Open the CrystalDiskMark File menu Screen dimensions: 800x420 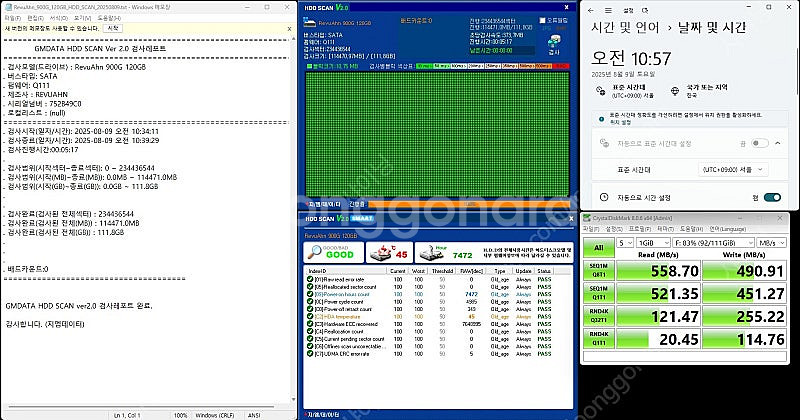592,229
